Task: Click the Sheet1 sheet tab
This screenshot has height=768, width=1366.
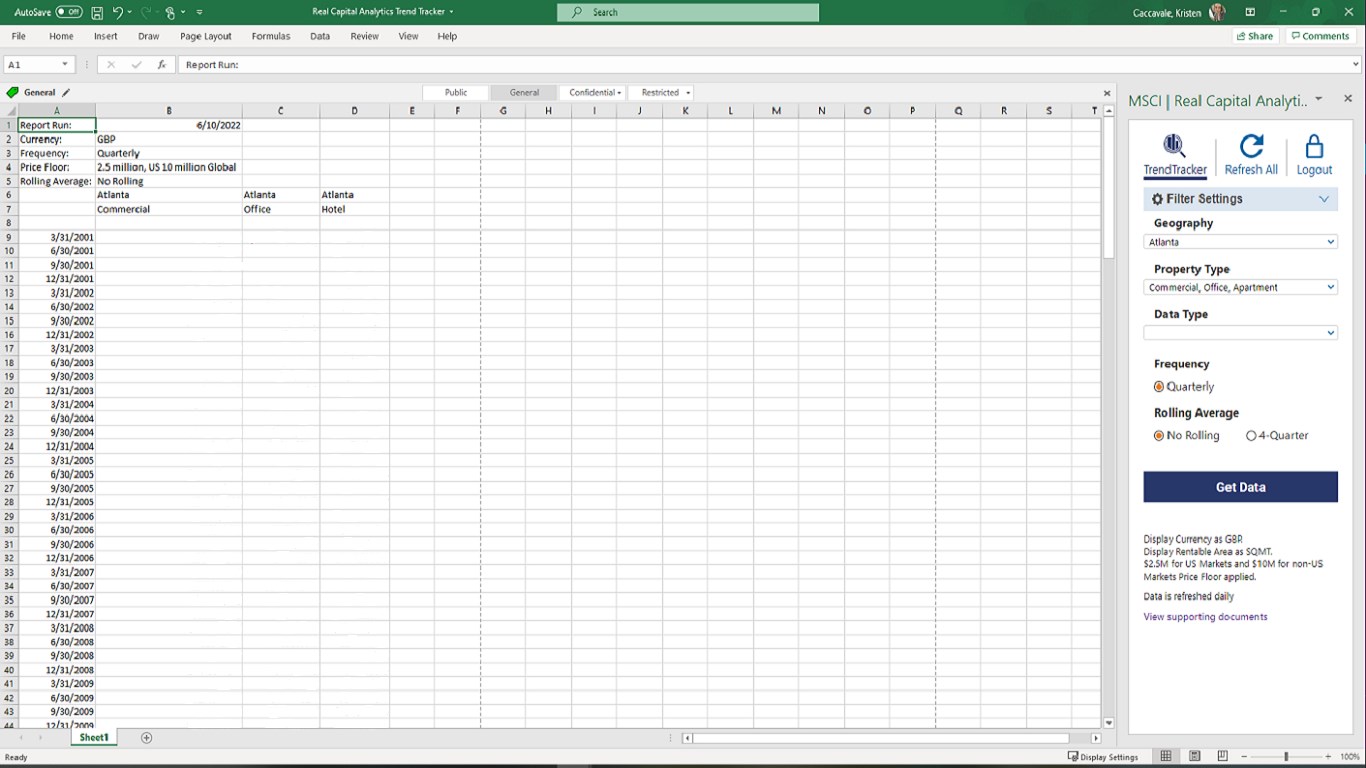Action: [94, 738]
